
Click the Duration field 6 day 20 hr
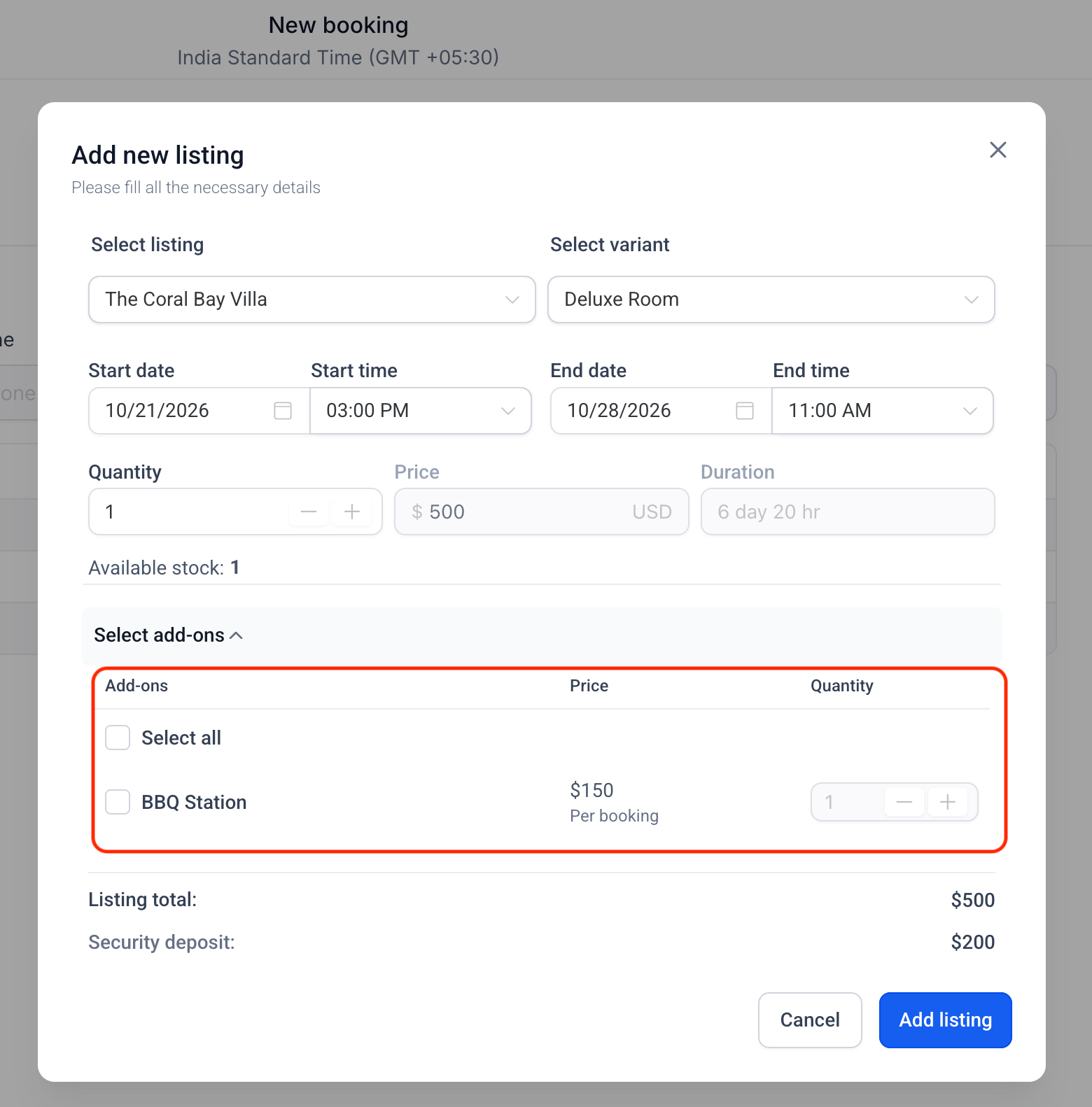848,512
